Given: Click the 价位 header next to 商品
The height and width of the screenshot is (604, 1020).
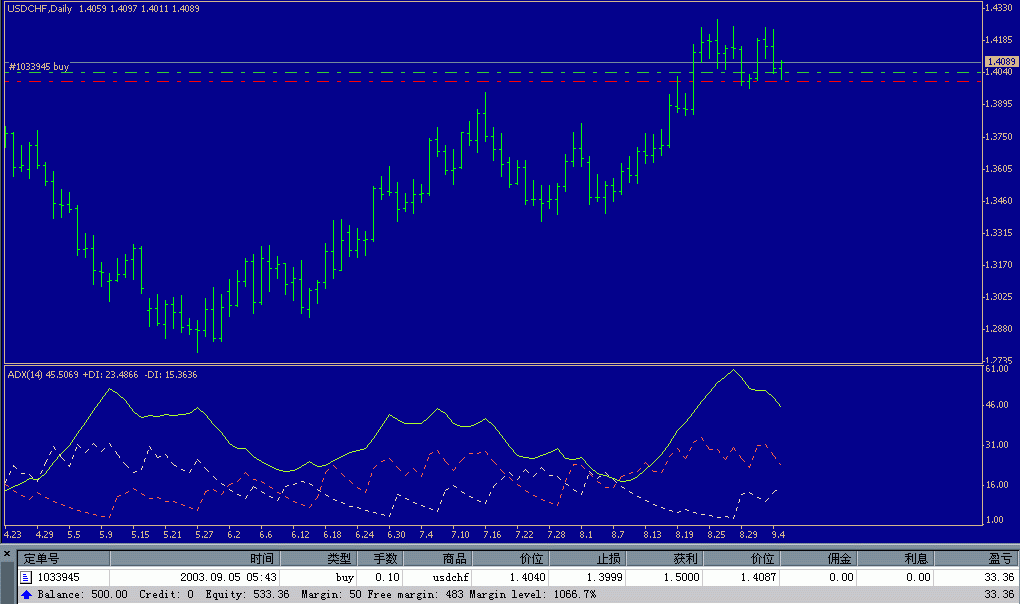Looking at the screenshot, I should 511,558.
